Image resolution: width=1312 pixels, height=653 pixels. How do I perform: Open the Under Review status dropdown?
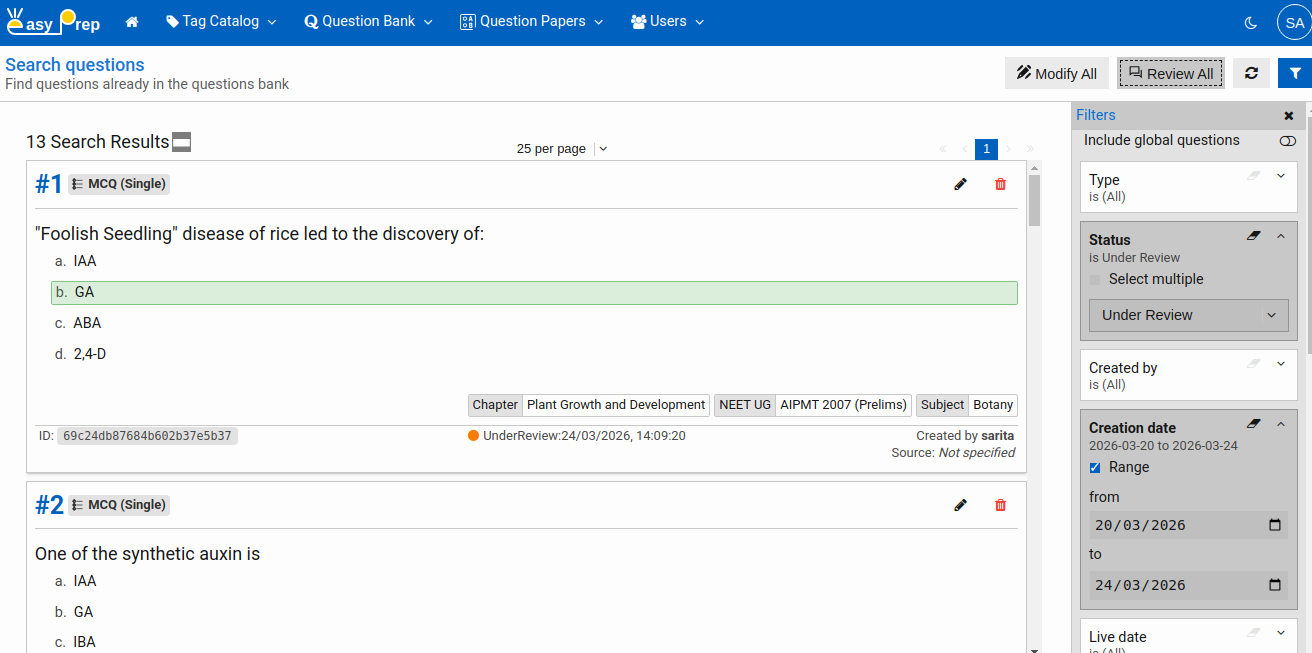click(x=1188, y=315)
